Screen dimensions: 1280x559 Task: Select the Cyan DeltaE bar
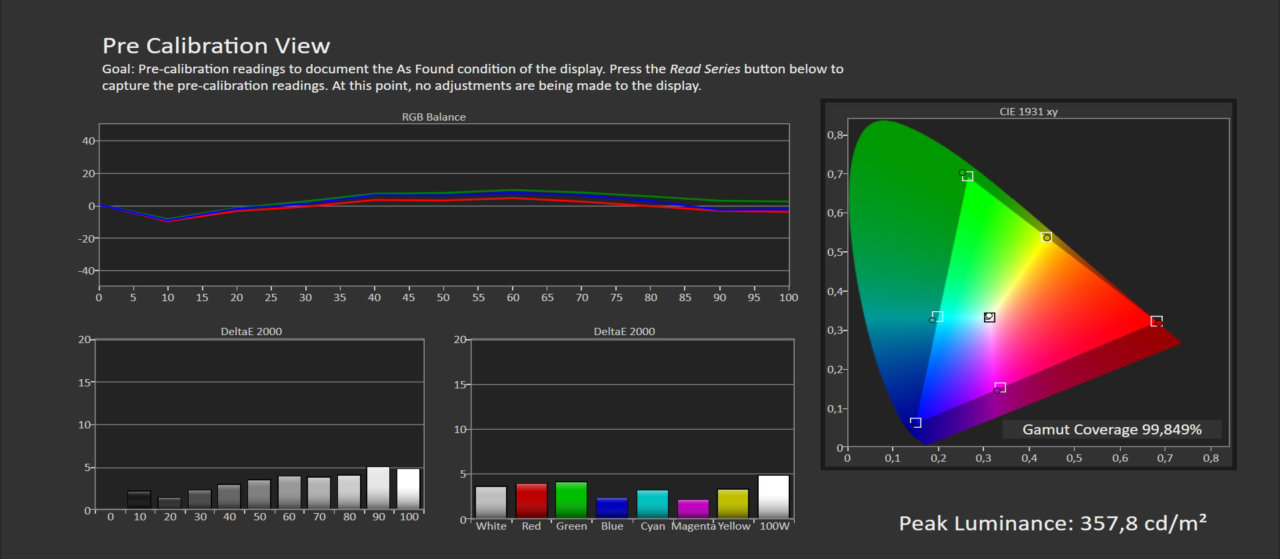[x=652, y=504]
